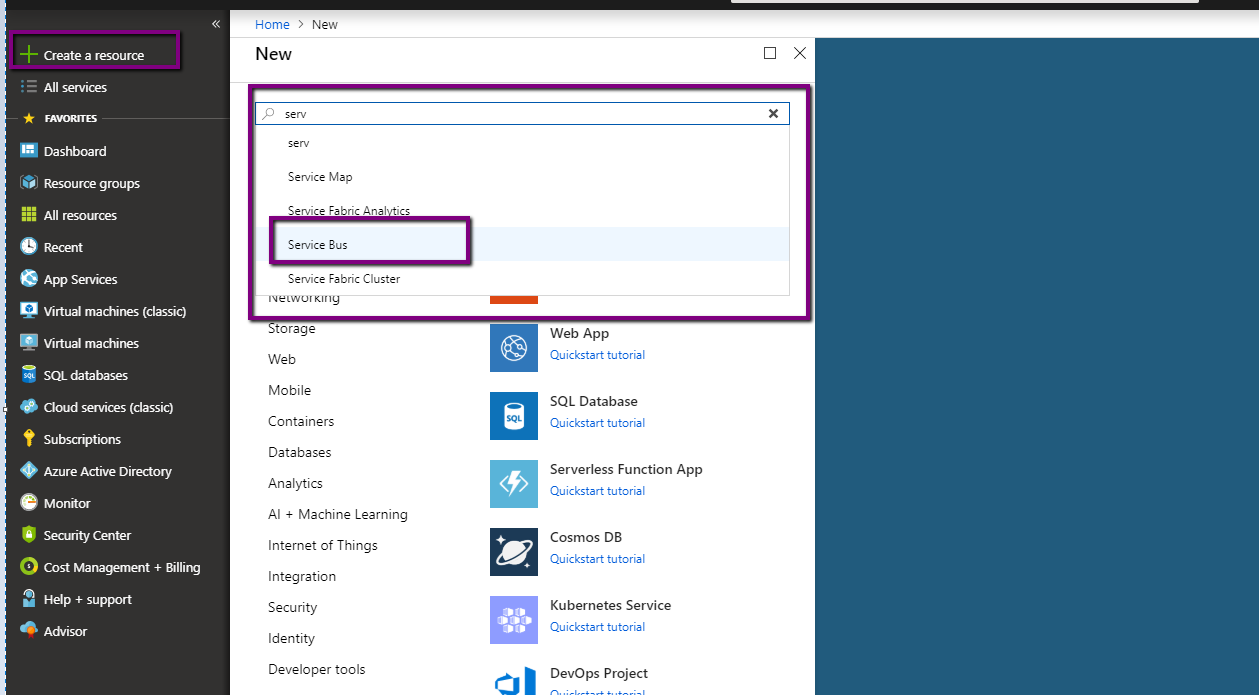Image resolution: width=1259 pixels, height=695 pixels.
Task: Click the Create a resource plus icon
Action: [x=29, y=55]
